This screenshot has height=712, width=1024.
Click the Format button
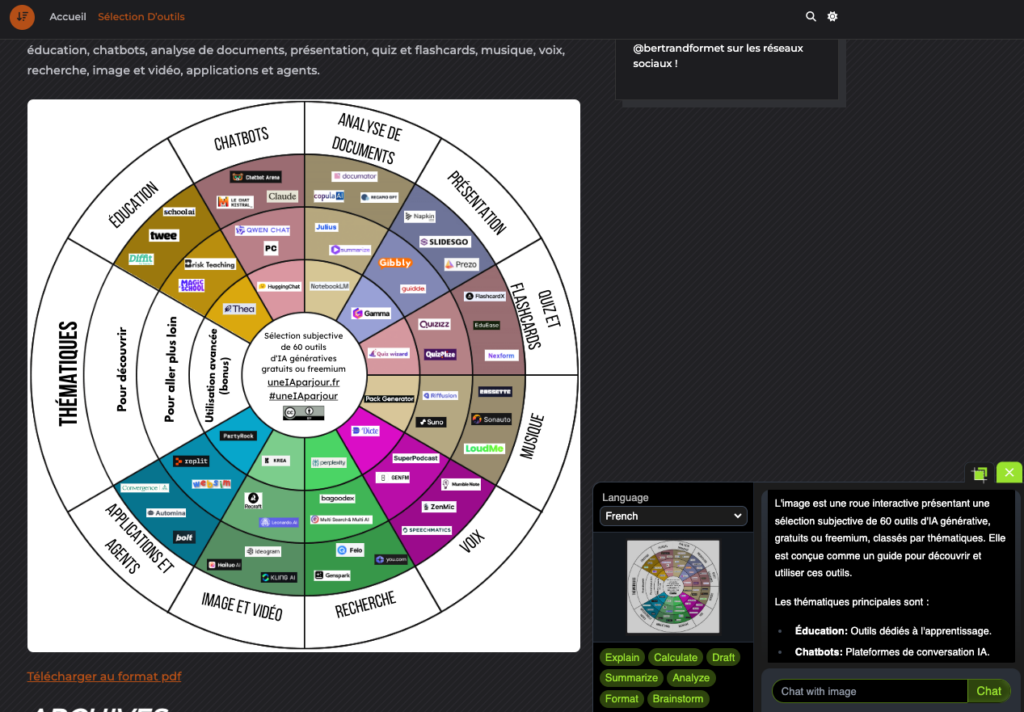point(621,699)
